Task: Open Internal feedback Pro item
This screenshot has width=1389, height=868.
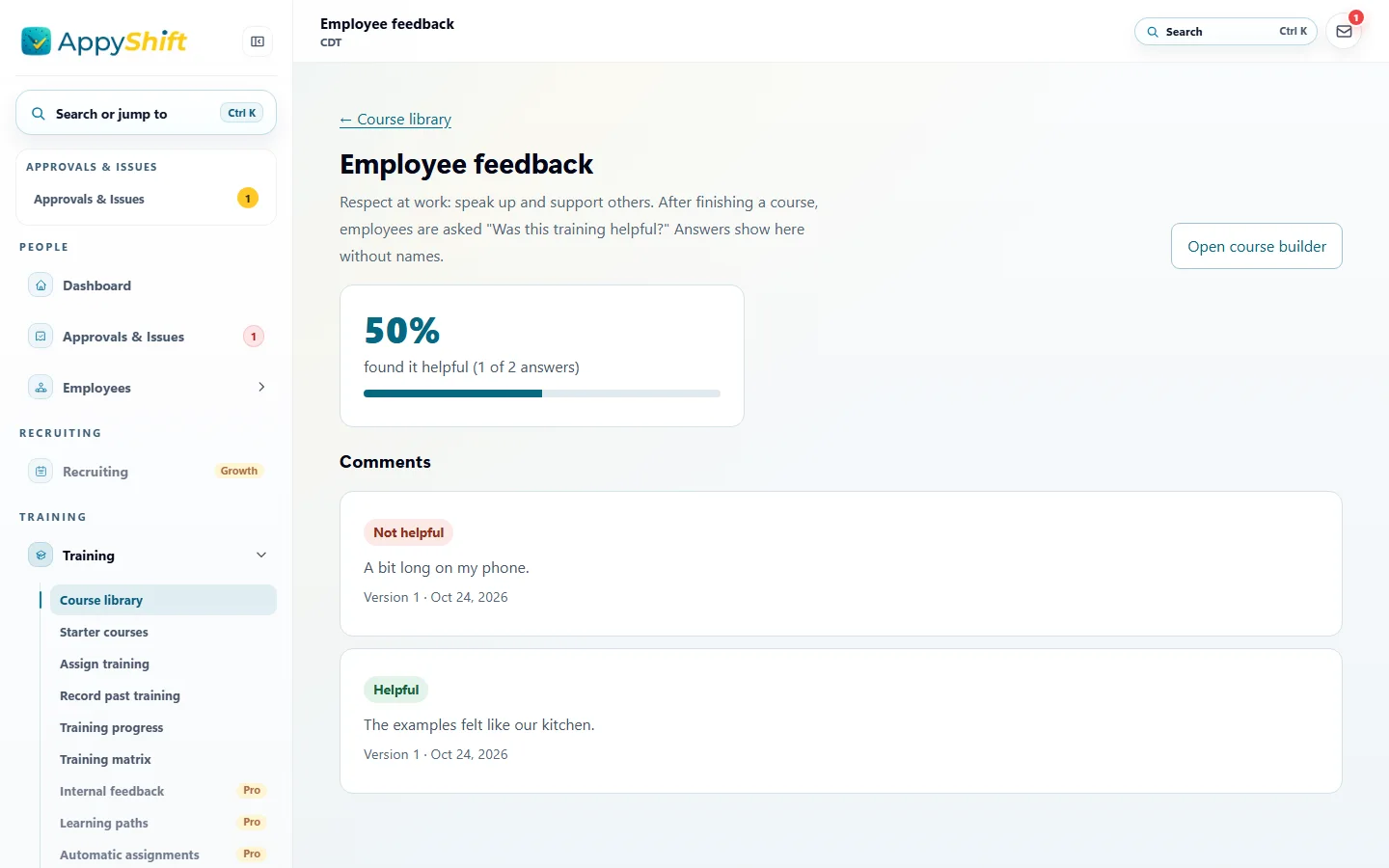Action: 163,791
